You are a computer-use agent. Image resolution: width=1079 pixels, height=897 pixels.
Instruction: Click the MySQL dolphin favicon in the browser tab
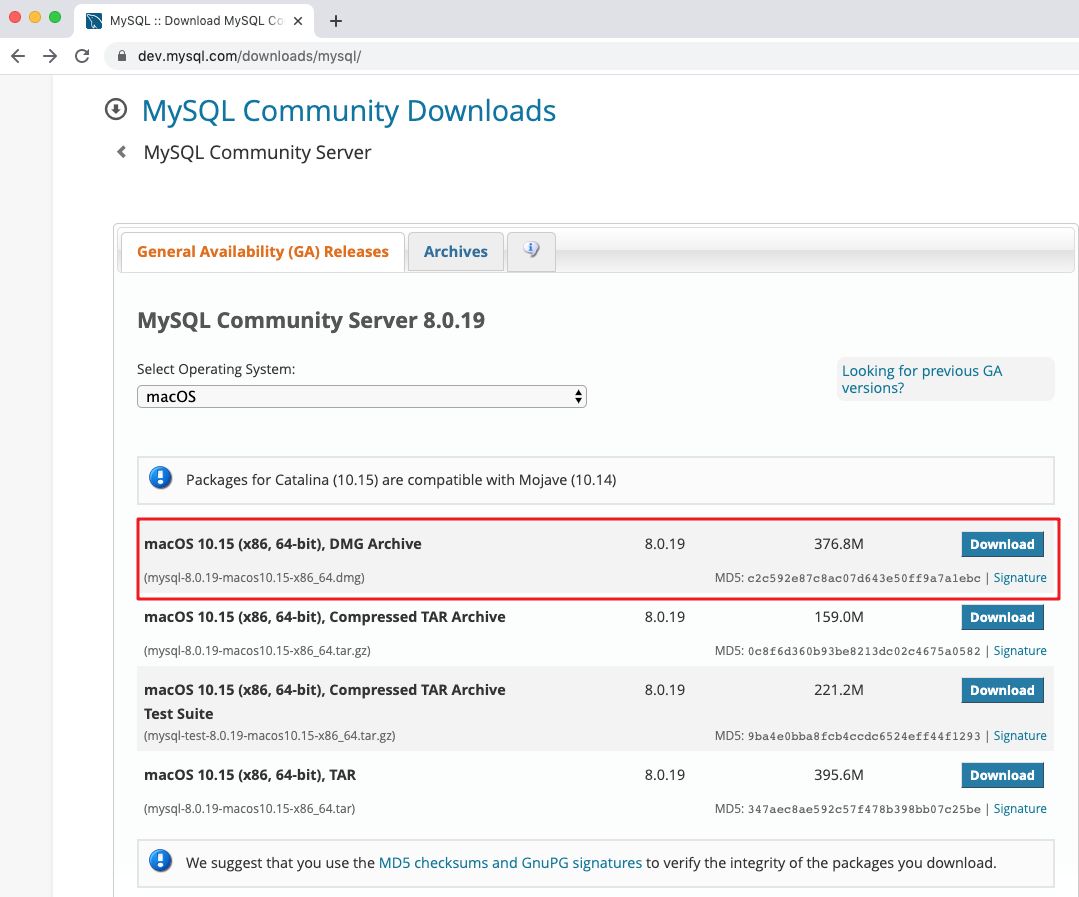[95, 20]
